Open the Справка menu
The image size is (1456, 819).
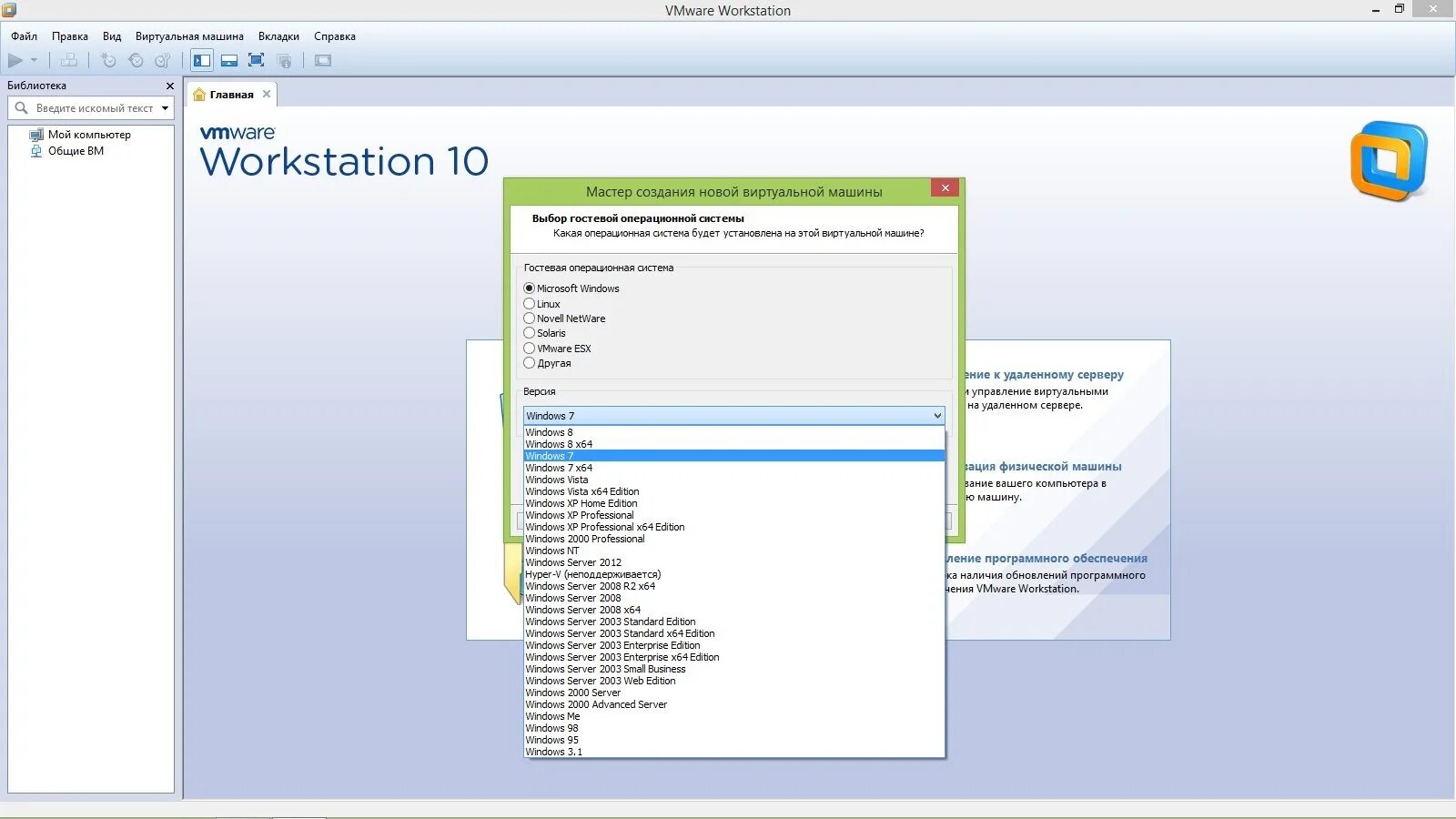[x=335, y=36]
